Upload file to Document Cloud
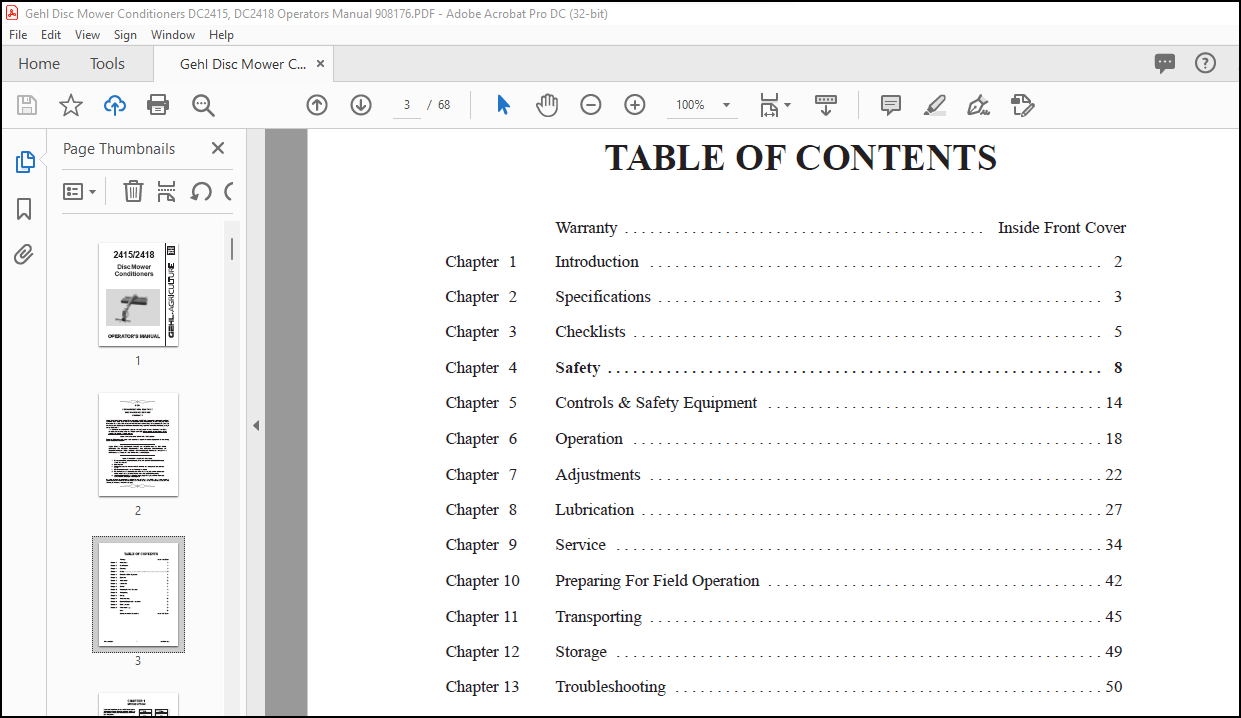The height and width of the screenshot is (718, 1241). tap(115, 105)
